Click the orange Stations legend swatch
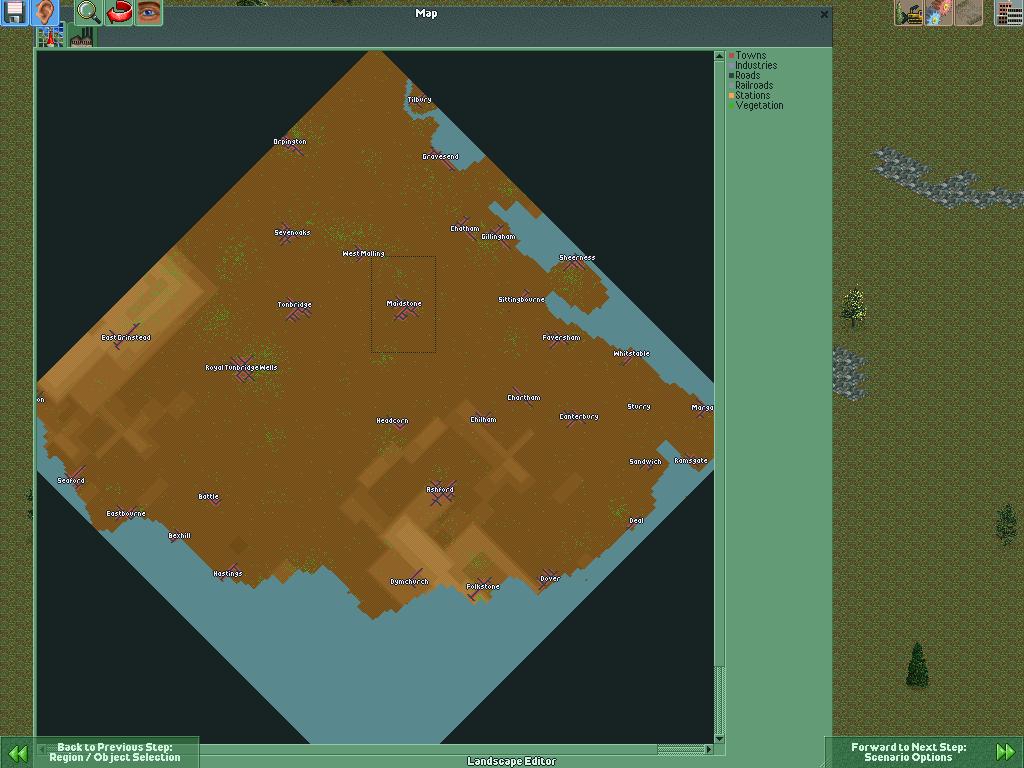1024x768 pixels. point(731,96)
